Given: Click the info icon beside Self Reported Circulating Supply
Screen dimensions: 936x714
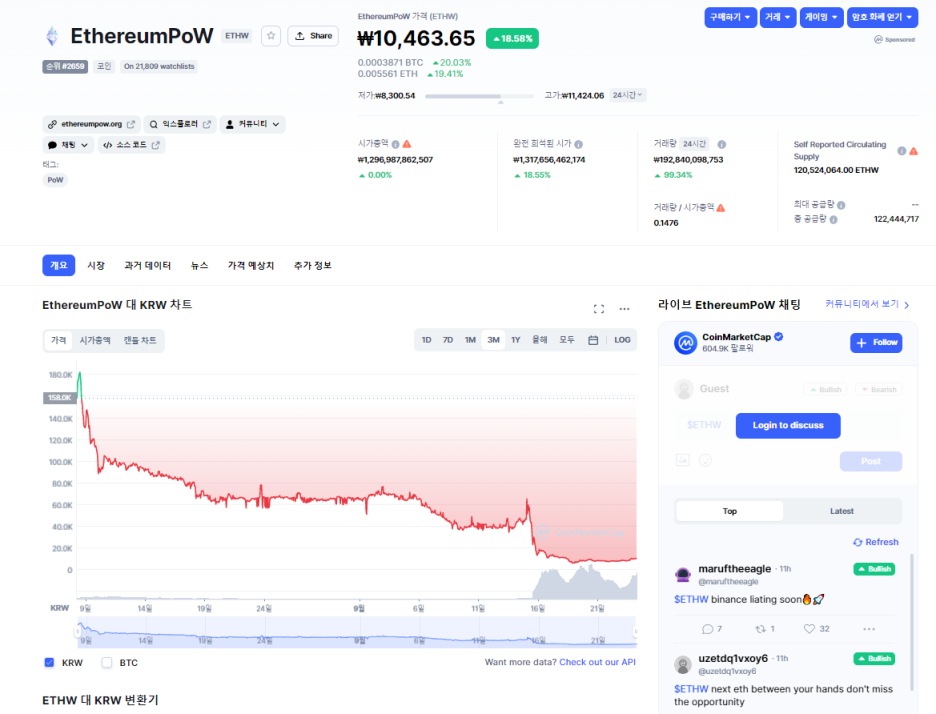Looking at the screenshot, I should 901,151.
